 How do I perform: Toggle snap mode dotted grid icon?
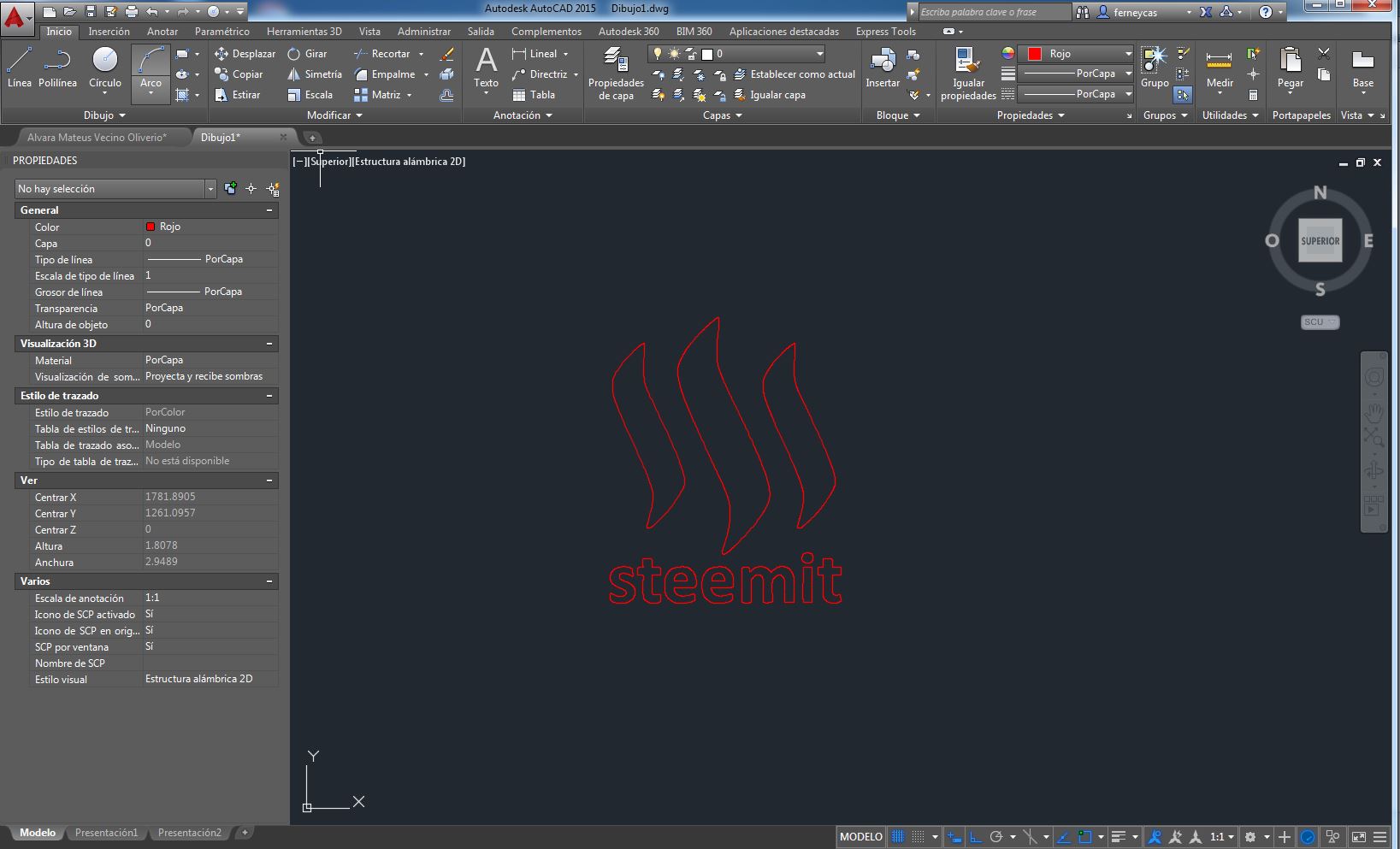(918, 837)
